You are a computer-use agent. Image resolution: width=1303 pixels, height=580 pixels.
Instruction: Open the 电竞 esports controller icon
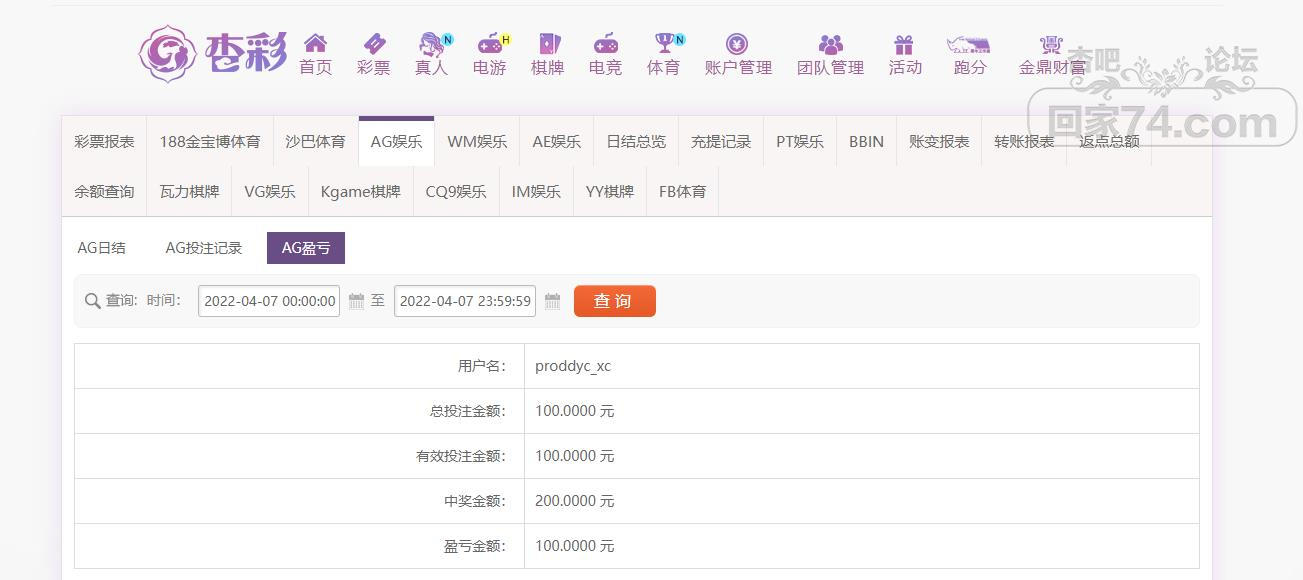coord(605,43)
